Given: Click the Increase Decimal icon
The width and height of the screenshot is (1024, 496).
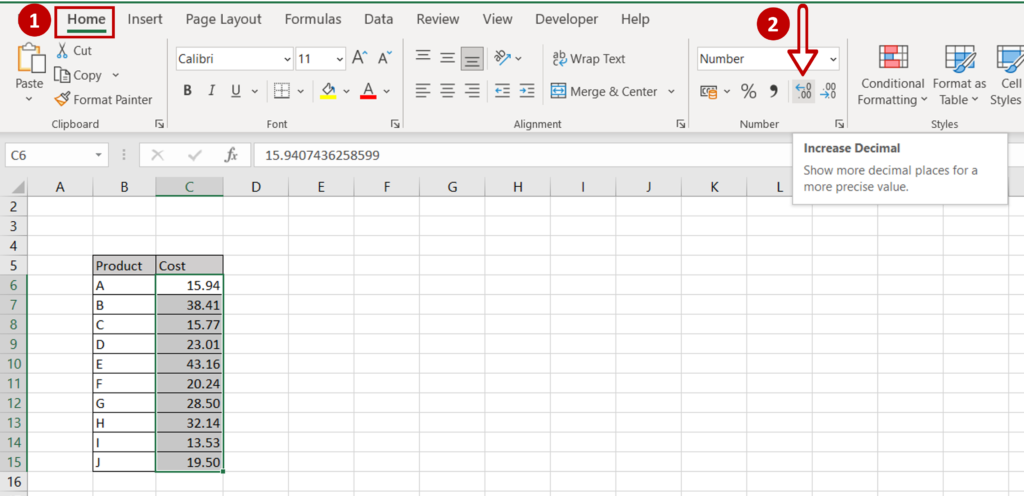Looking at the screenshot, I should pos(803,91).
